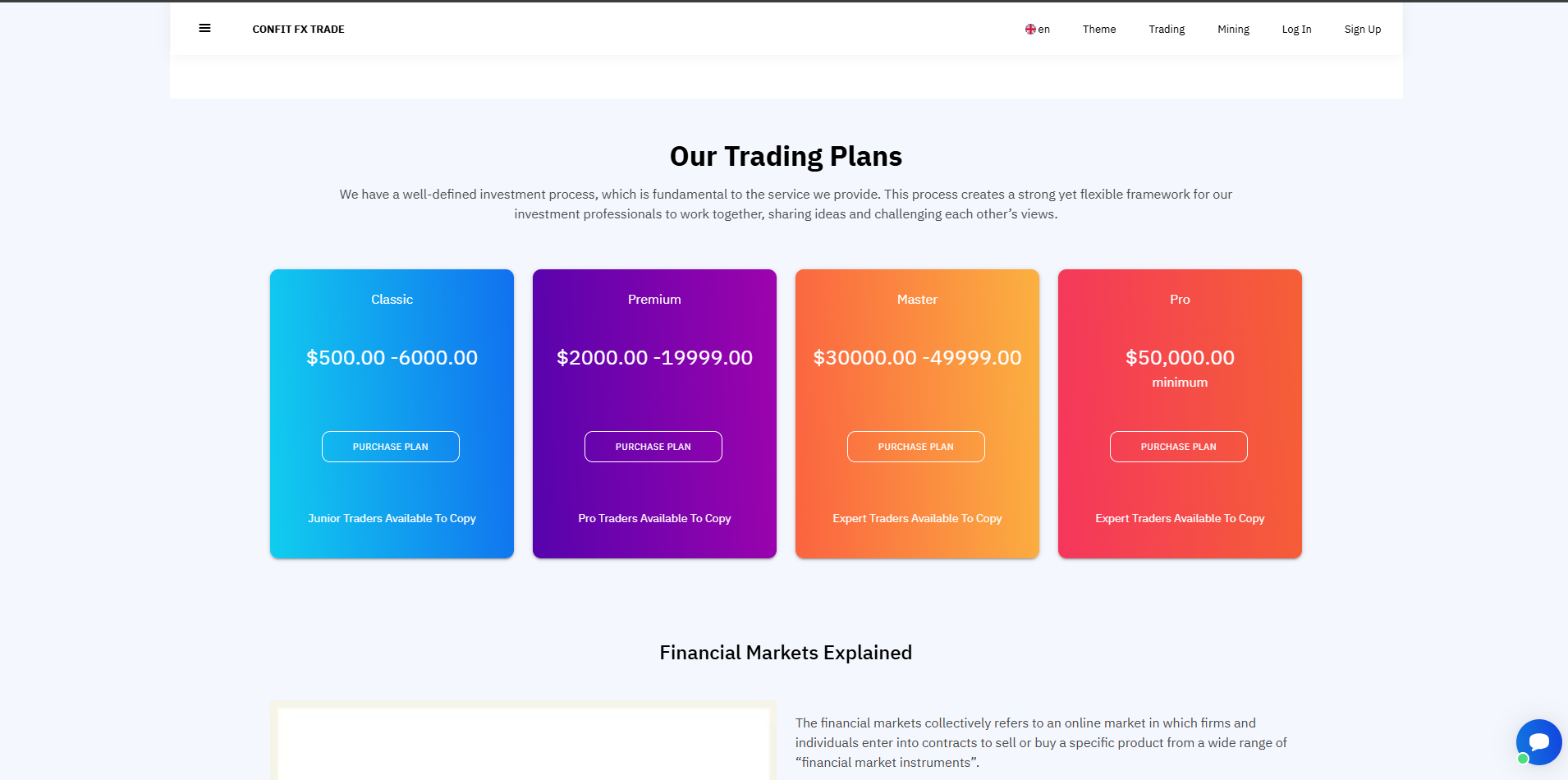Open the live chat bubble
Viewport: 1568px width, 780px height.
click(x=1538, y=741)
